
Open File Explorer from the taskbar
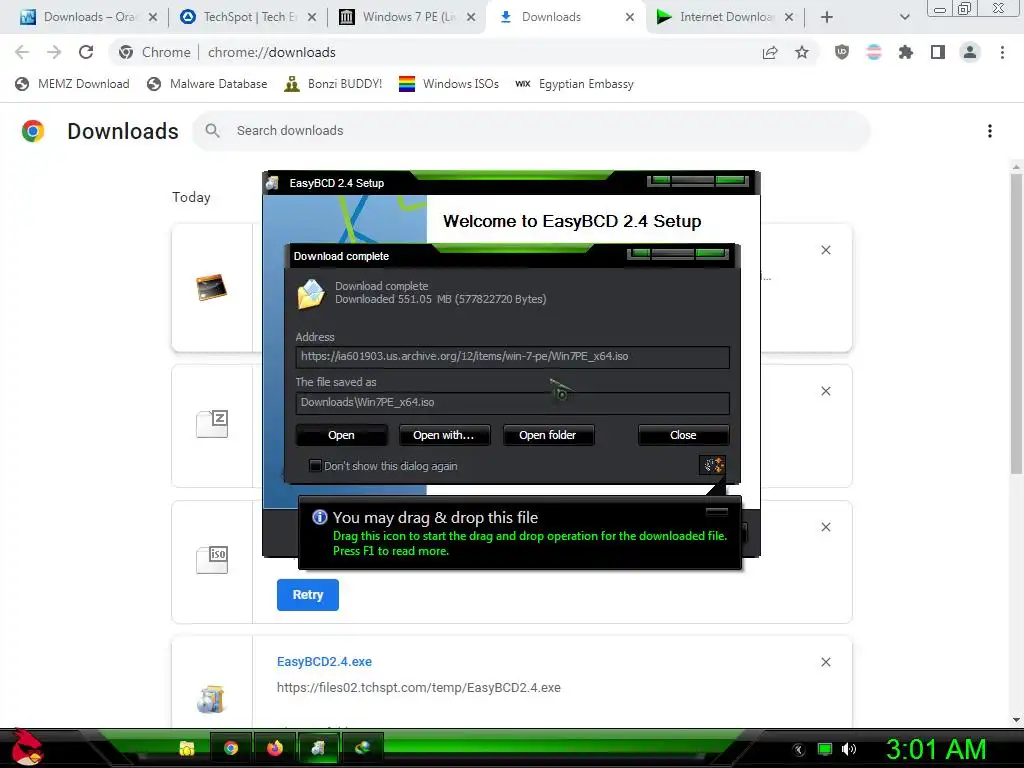(187, 748)
